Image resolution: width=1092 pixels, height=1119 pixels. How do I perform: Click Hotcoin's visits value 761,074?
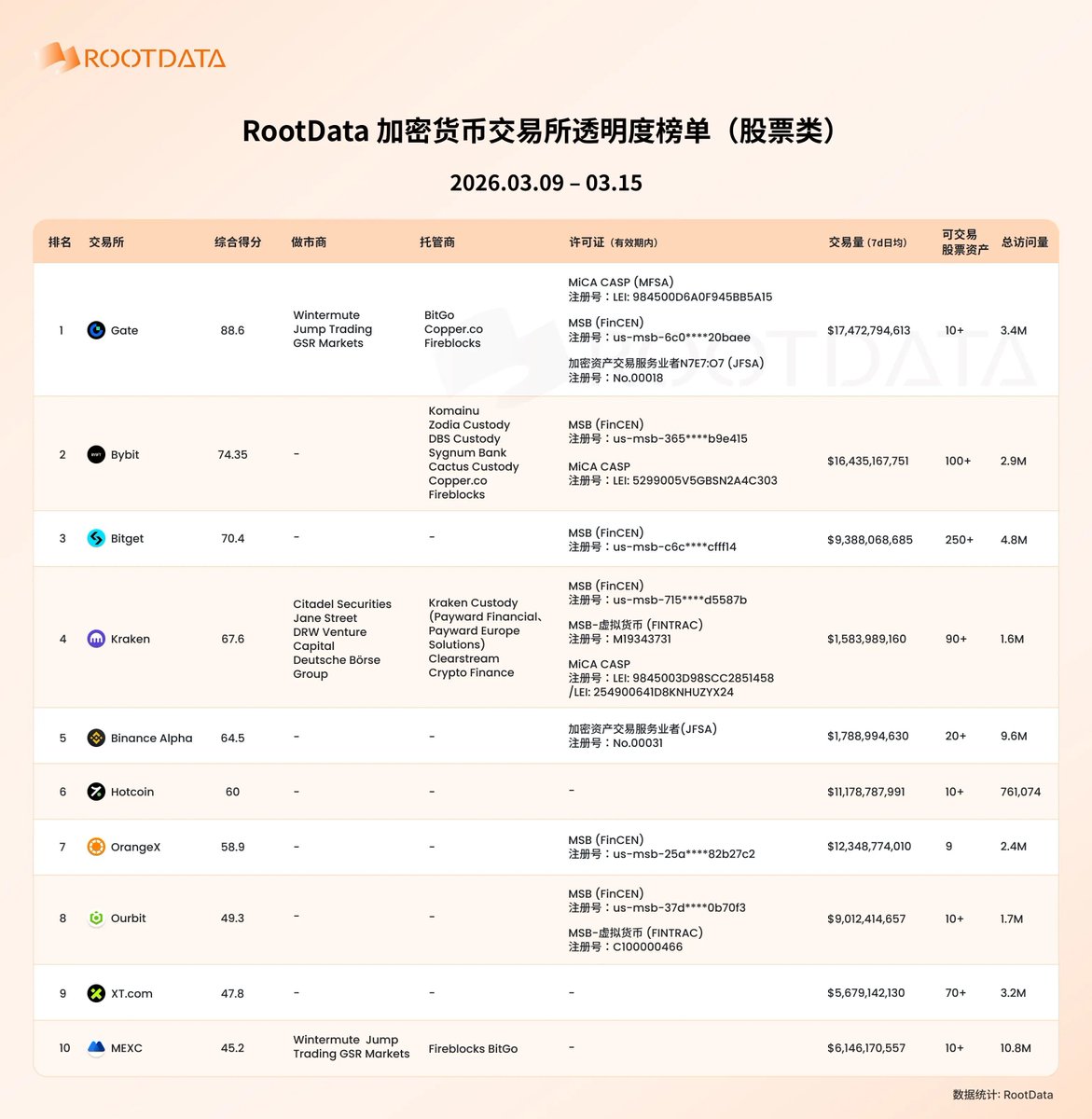1020,792
